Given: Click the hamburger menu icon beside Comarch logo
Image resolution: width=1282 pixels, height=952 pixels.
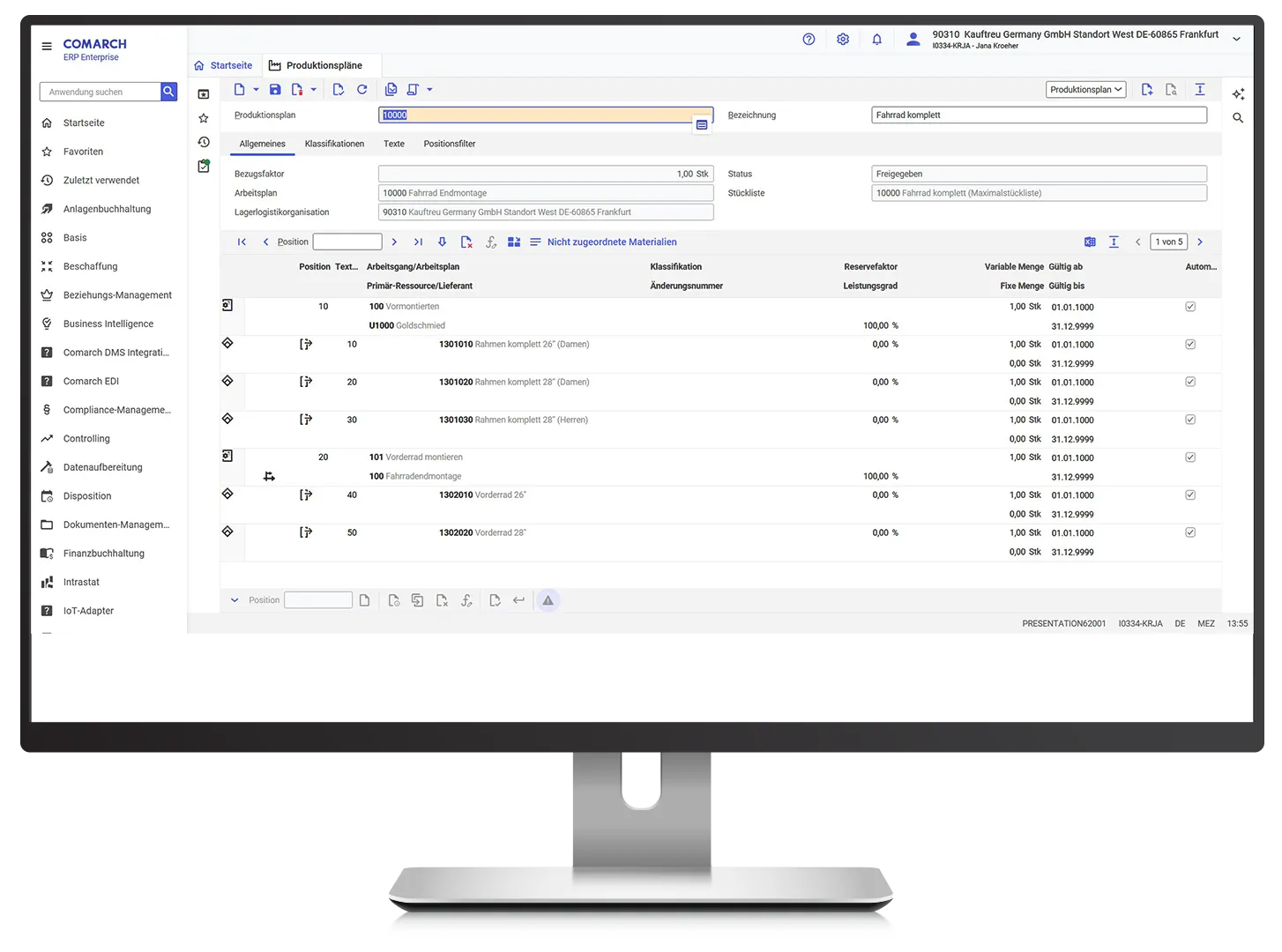Looking at the screenshot, I should click(47, 47).
